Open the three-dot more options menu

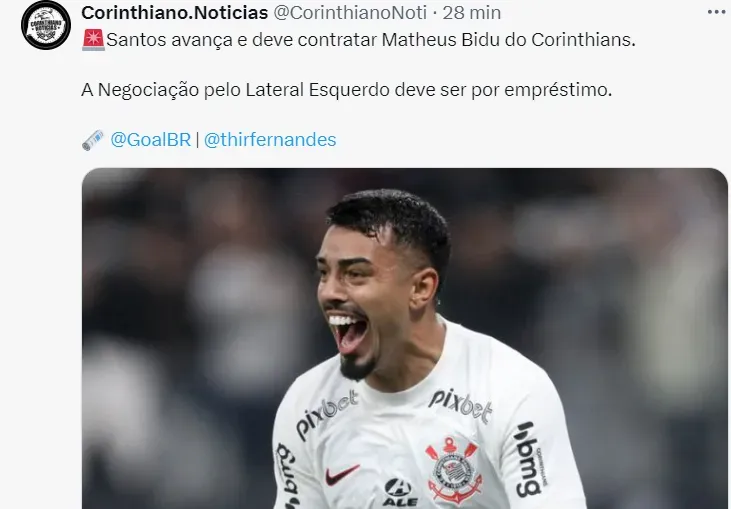click(x=717, y=12)
